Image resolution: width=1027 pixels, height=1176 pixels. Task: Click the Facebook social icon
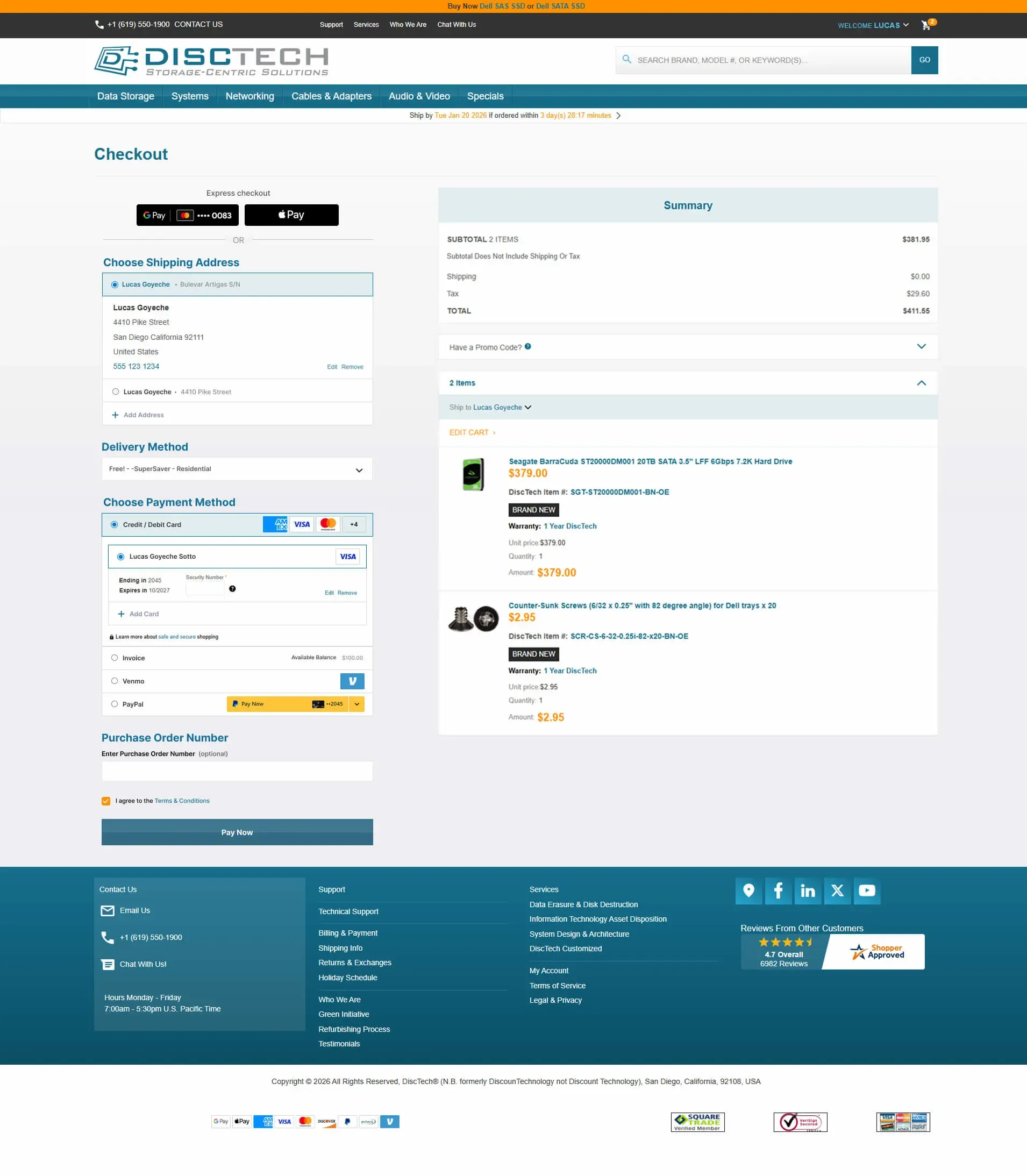coord(778,890)
